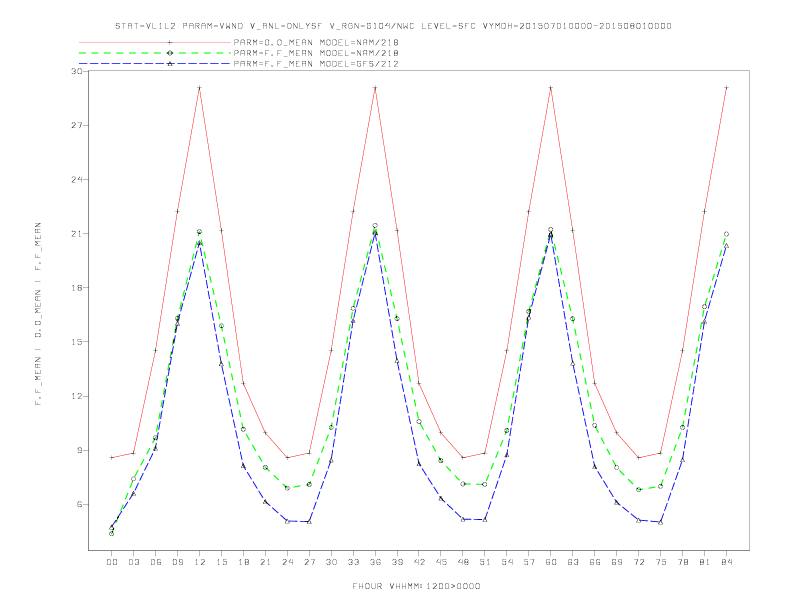Click x-axis forecast hour label 66
792x612 pixels.
pos(595,562)
